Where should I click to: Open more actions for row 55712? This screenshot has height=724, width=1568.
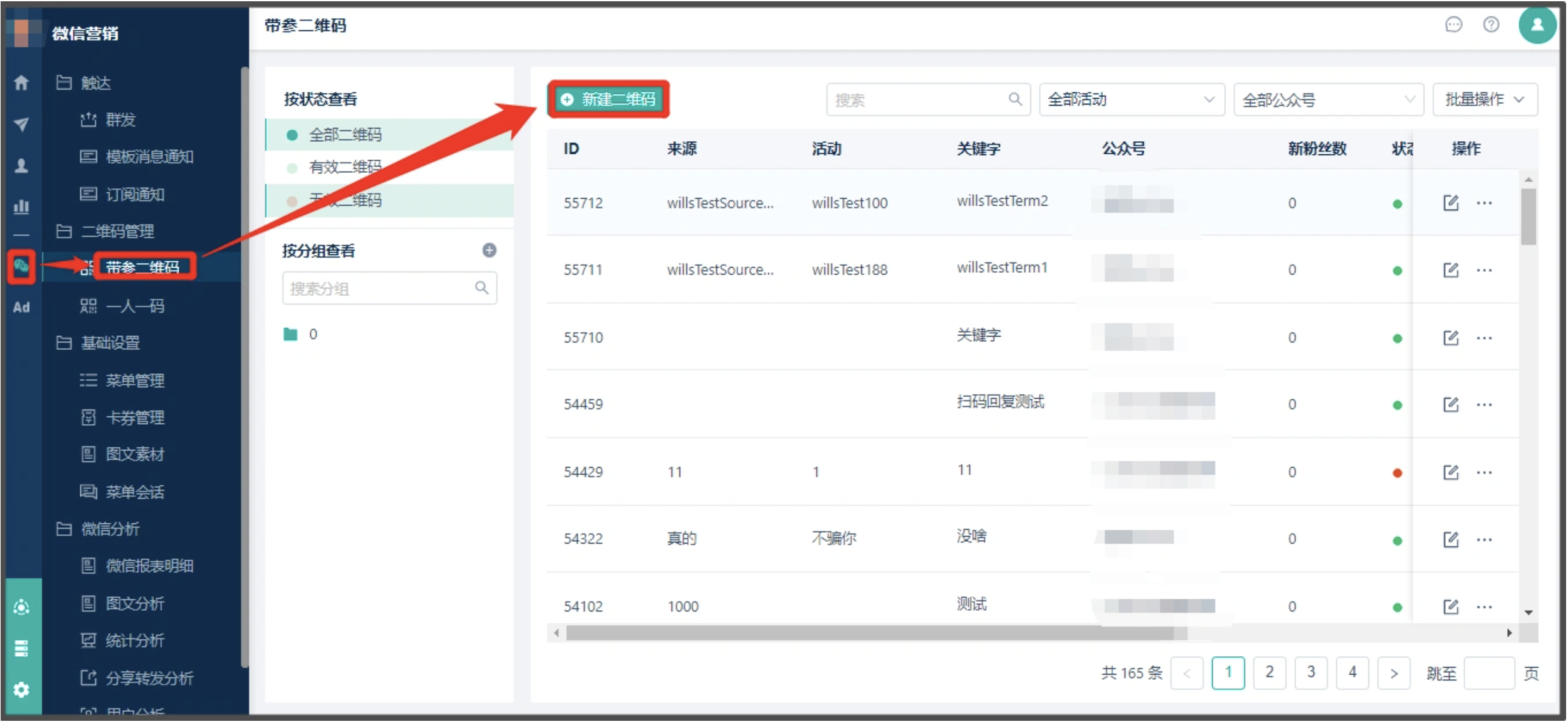(1484, 203)
